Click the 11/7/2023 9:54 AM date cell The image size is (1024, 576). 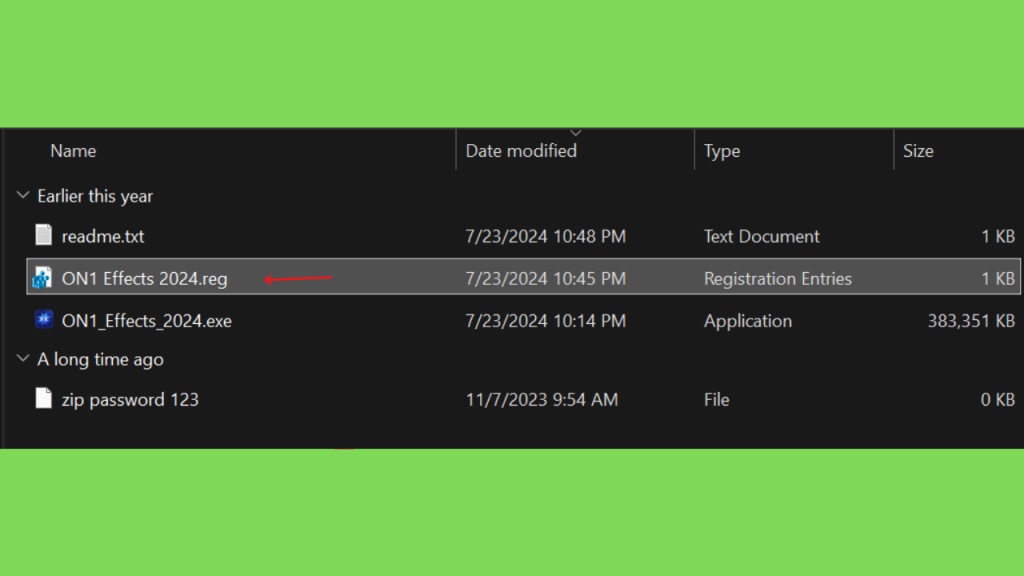[541, 400]
